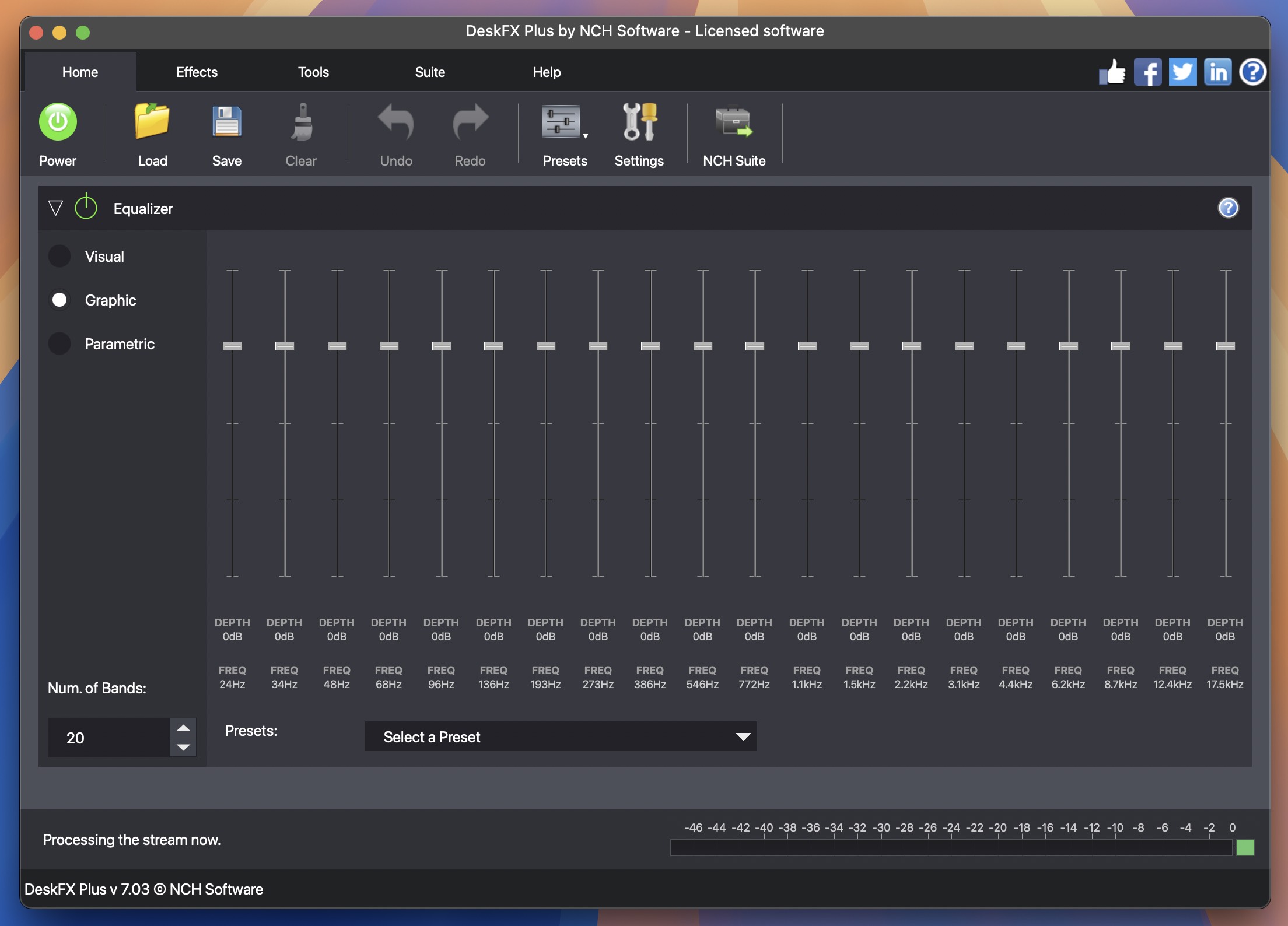
Task: Open Settings from the toolbar
Action: [x=639, y=121]
